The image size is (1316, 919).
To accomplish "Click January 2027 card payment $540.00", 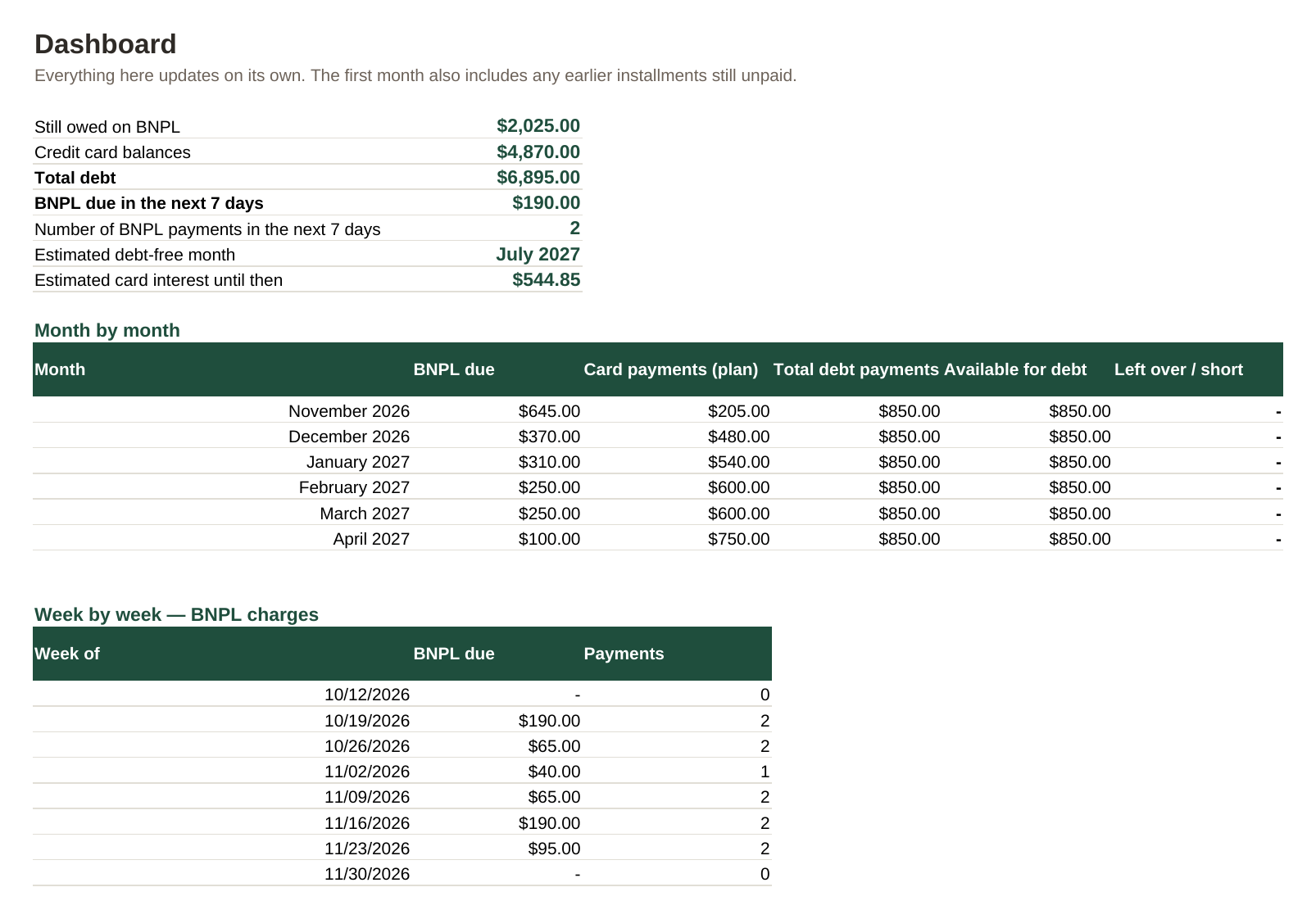I will click(738, 462).
